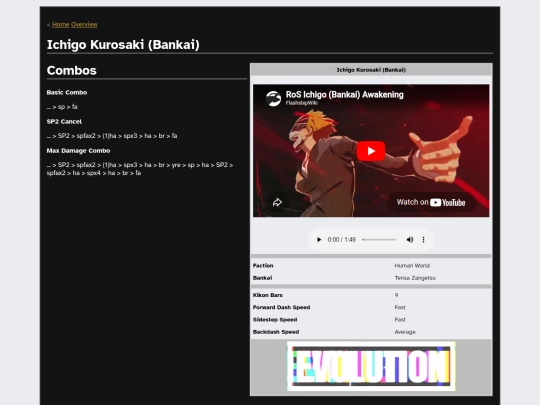Click the Max Damage Combo heading

pyautogui.click(x=78, y=150)
